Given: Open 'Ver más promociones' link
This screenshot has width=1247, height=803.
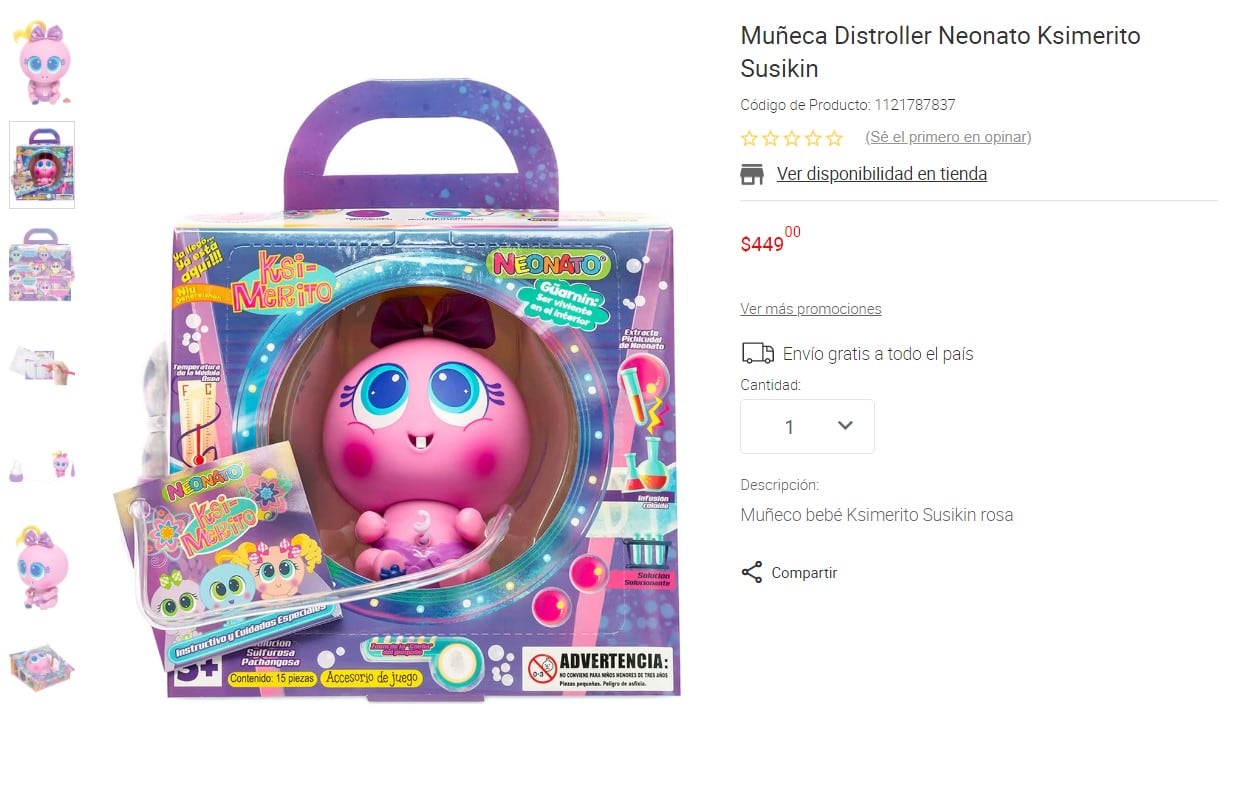Looking at the screenshot, I should [x=810, y=309].
